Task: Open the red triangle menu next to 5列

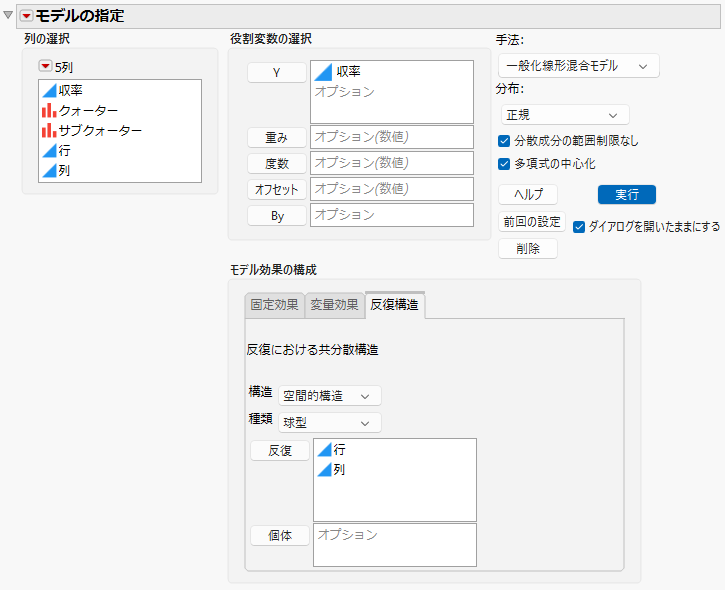Action: pos(45,67)
